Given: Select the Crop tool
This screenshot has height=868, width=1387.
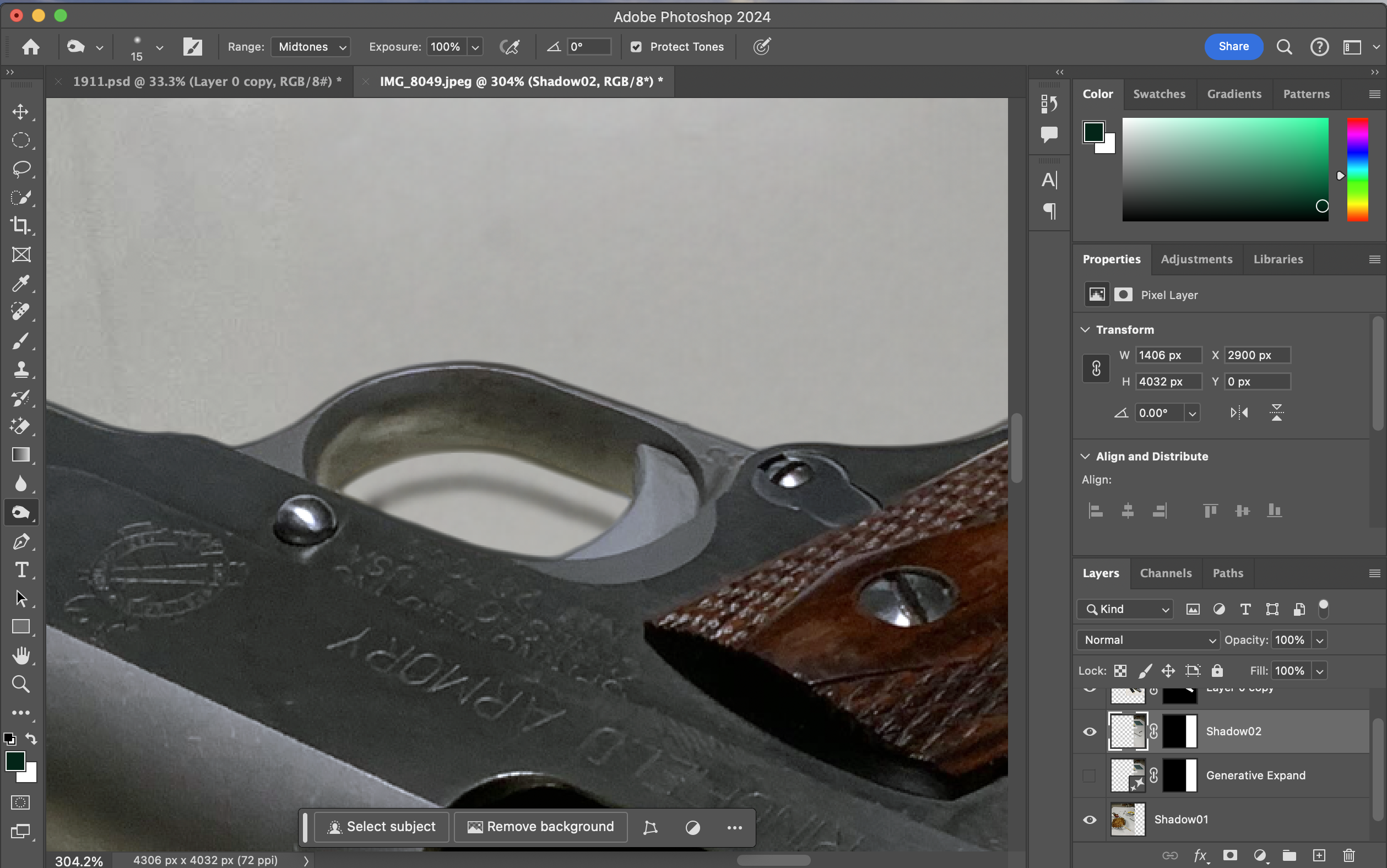Looking at the screenshot, I should pos(21,226).
